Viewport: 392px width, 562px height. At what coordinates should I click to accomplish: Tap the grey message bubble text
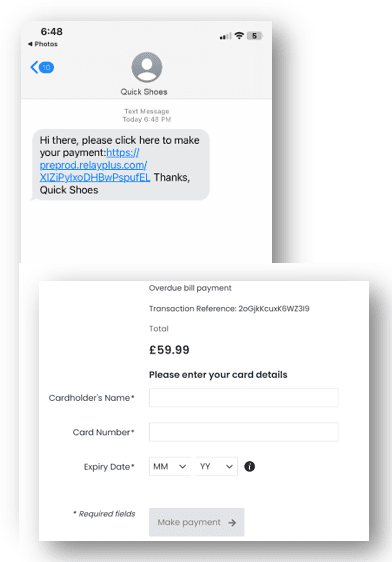[121, 165]
